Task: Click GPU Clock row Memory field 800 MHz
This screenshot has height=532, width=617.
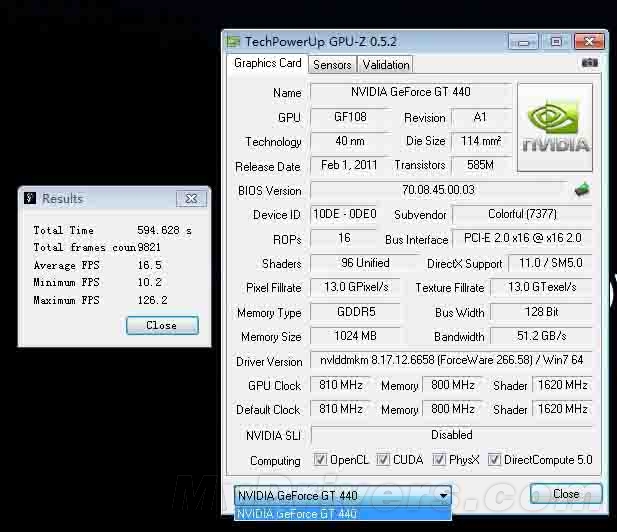Action: [x=453, y=385]
